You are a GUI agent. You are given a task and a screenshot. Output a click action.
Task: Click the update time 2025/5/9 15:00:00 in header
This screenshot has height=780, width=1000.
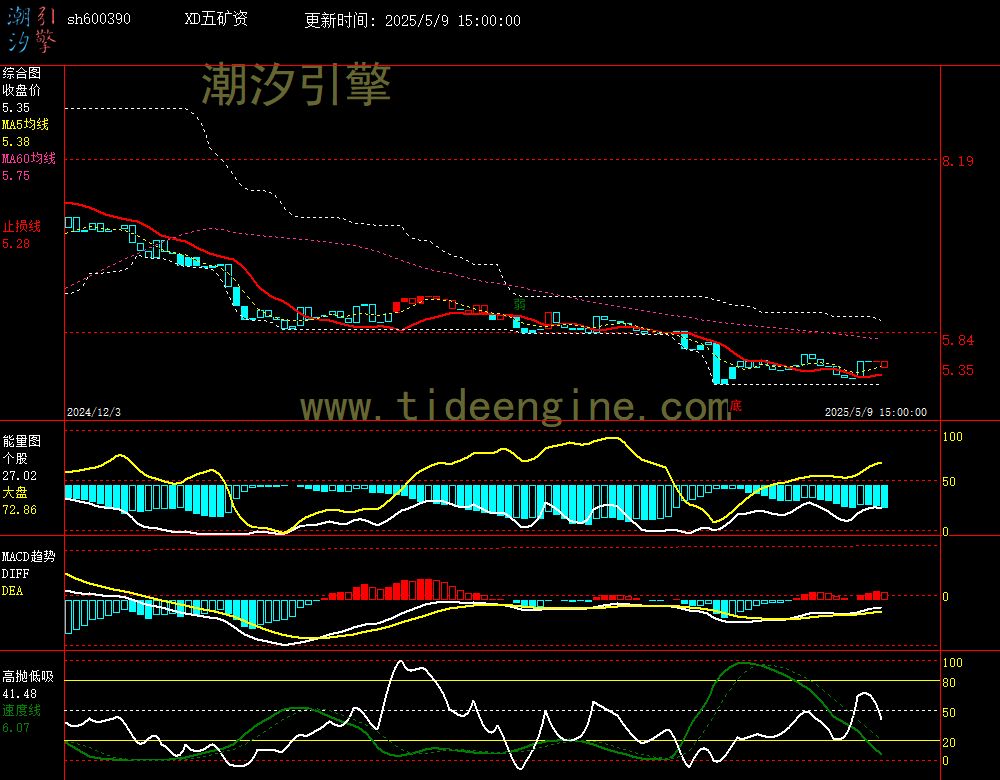click(x=453, y=21)
